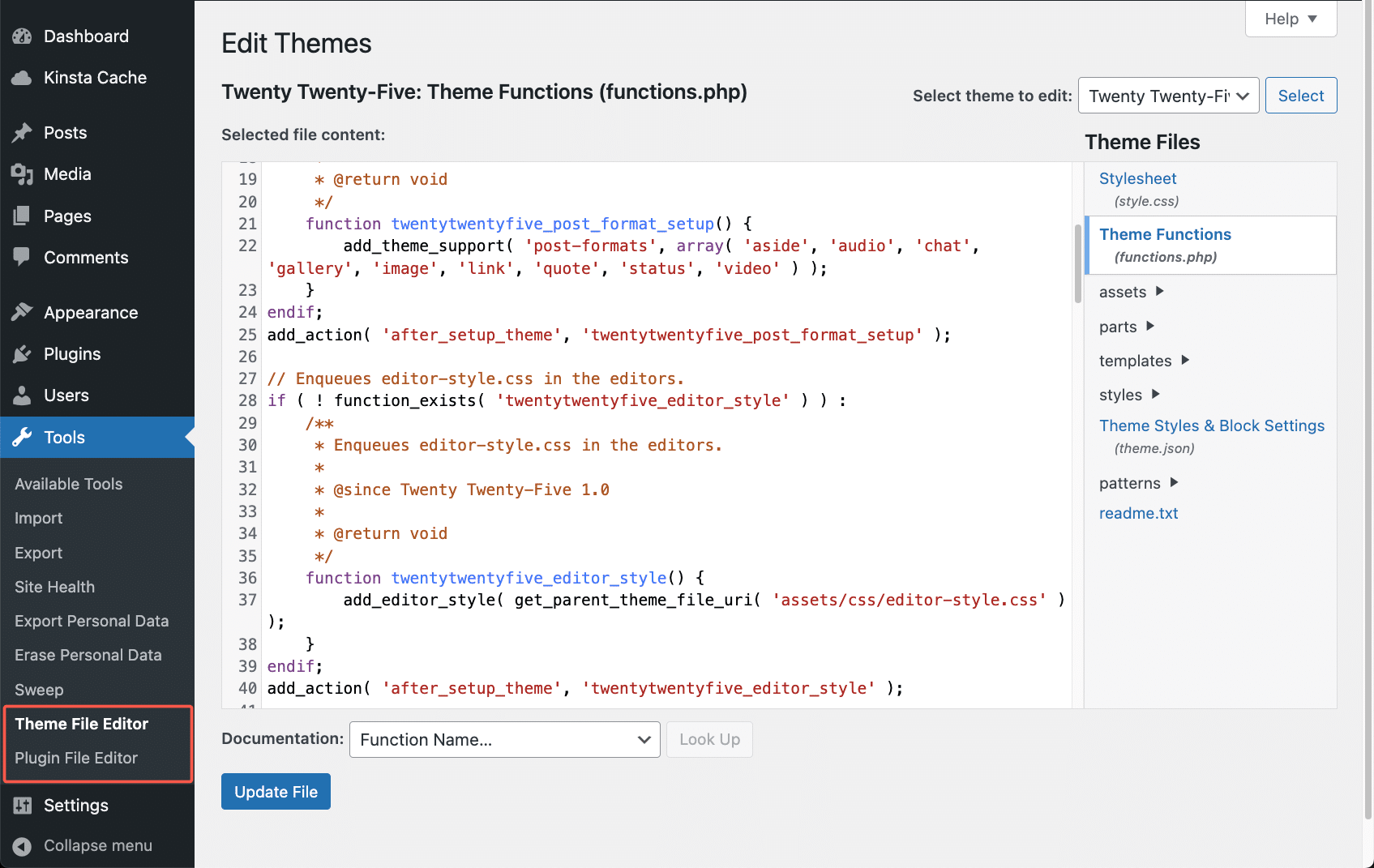The image size is (1374, 868).
Task: Click the Tools wrench icon
Action: (x=22, y=438)
